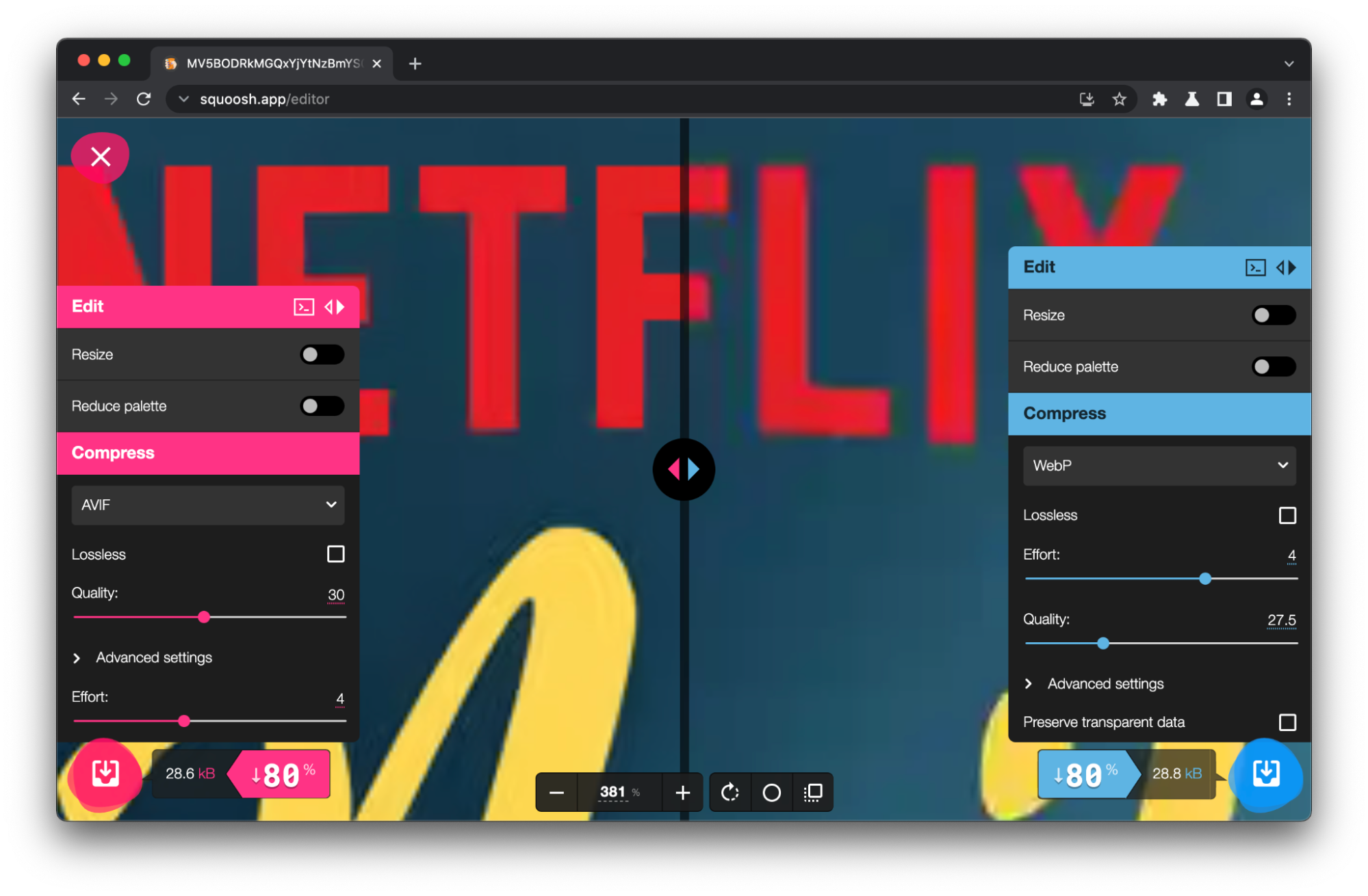
Task: Open a new browser tab
Action: click(415, 64)
